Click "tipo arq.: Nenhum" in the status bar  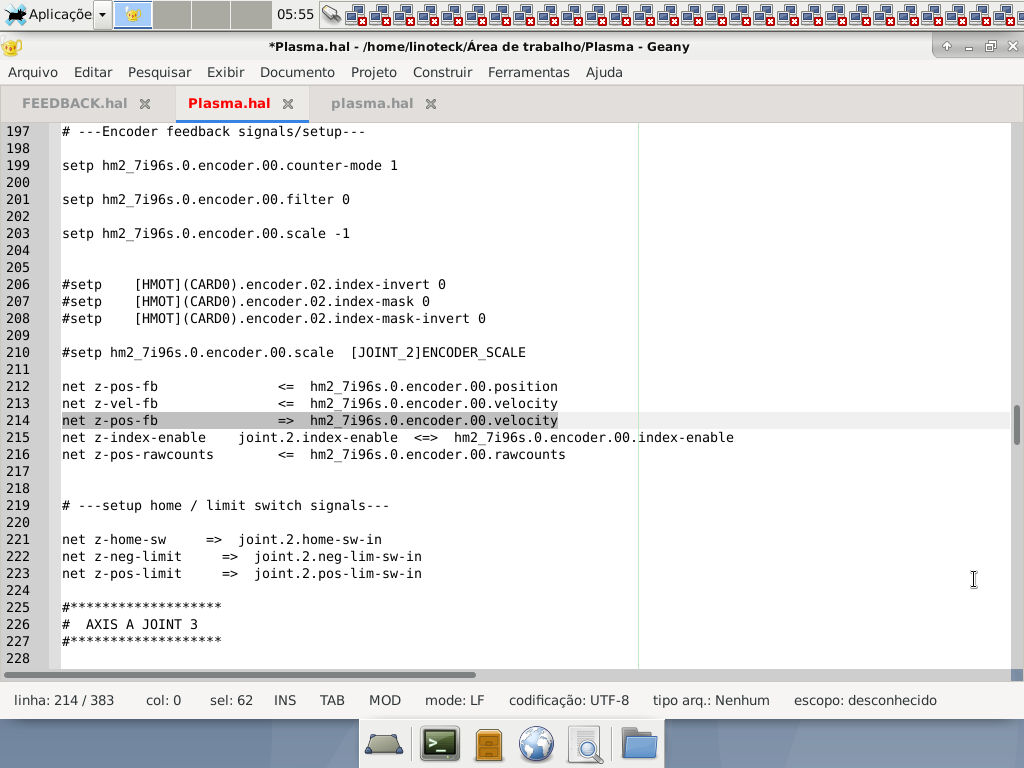coord(711,701)
